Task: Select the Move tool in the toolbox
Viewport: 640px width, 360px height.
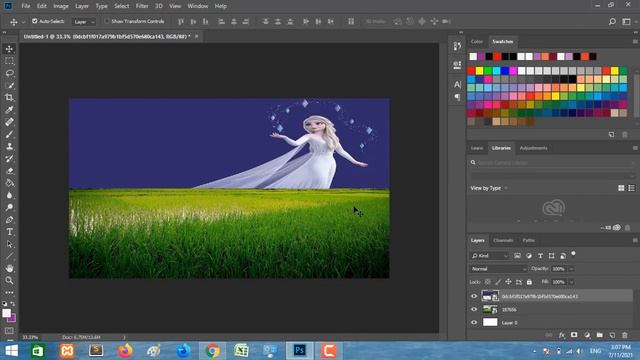Action: click(9, 49)
